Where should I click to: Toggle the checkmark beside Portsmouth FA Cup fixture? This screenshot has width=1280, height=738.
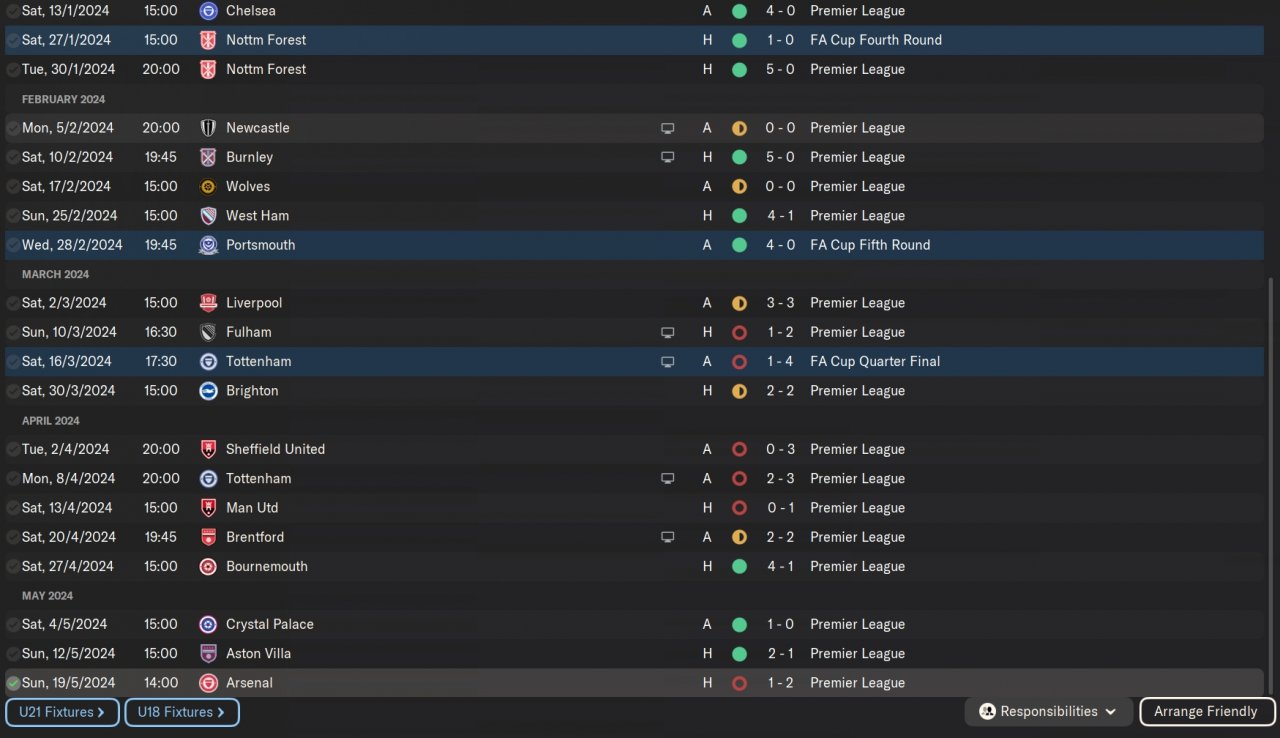(13, 245)
